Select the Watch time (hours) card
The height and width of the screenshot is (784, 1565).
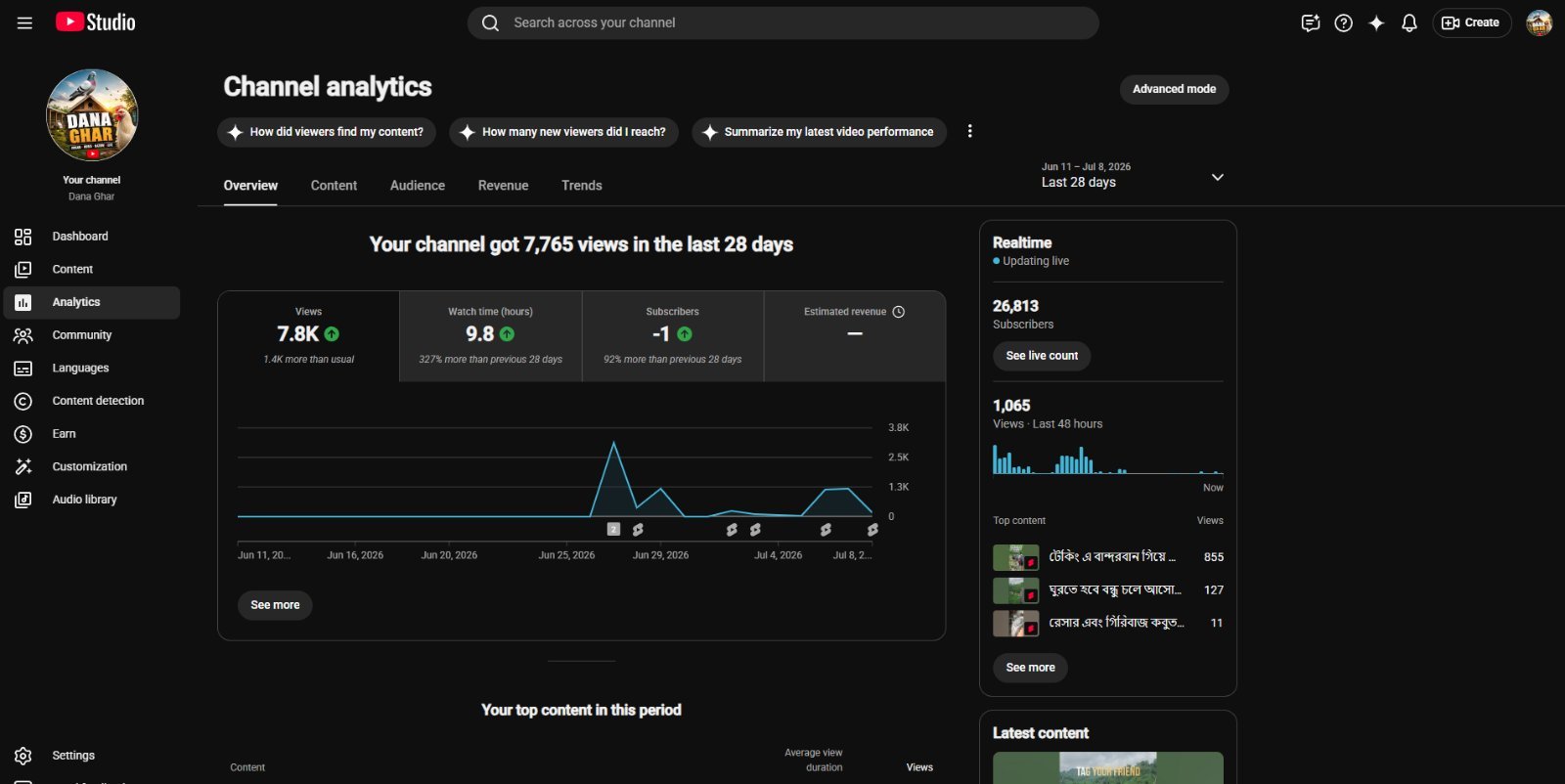(x=491, y=336)
